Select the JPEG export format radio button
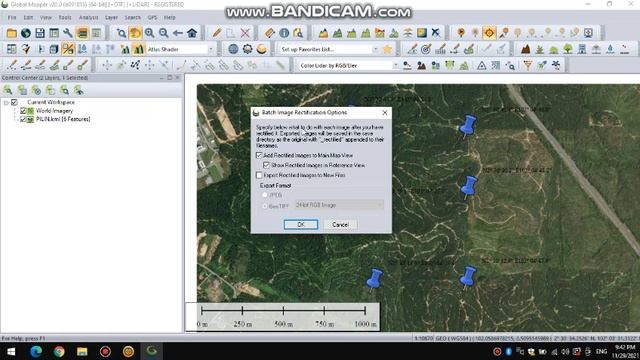The image size is (640, 360). 265,195
